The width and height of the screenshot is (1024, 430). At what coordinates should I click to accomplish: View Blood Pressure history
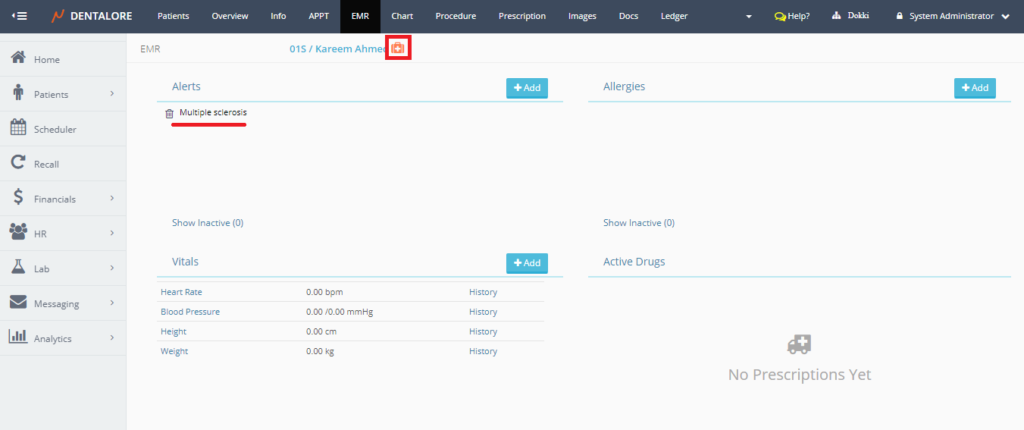[x=483, y=312]
